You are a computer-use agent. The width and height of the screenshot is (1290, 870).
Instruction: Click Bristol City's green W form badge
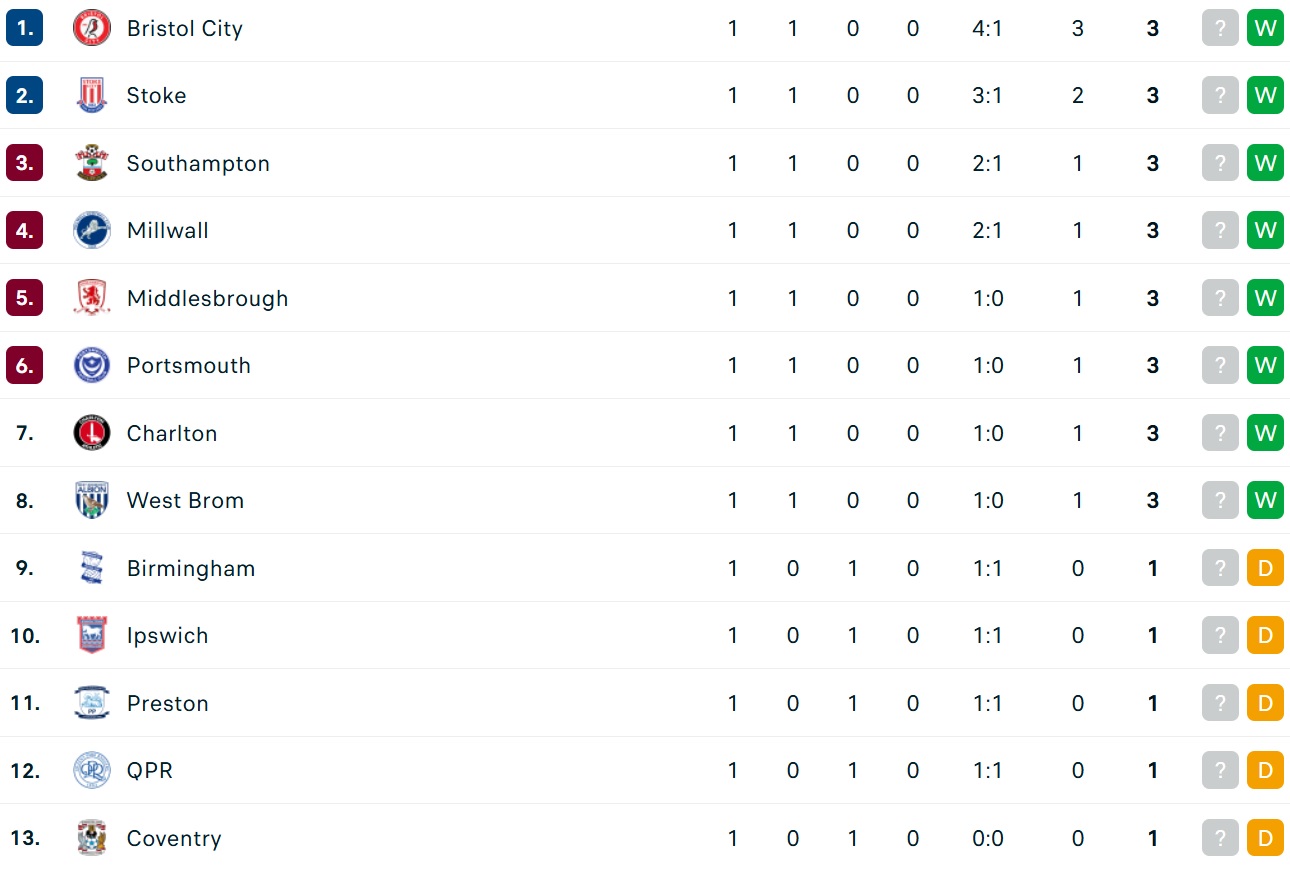[1265, 28]
